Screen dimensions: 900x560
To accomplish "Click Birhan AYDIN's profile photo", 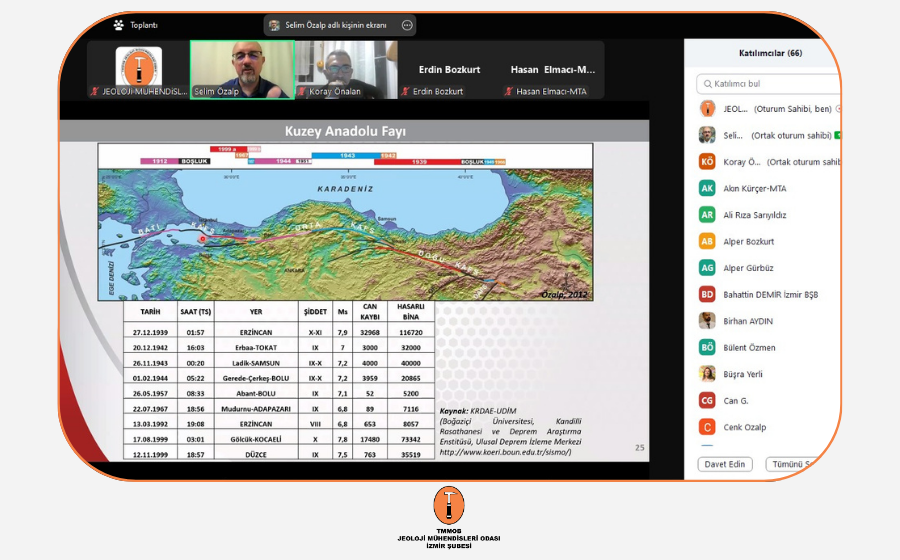I will coord(707,321).
